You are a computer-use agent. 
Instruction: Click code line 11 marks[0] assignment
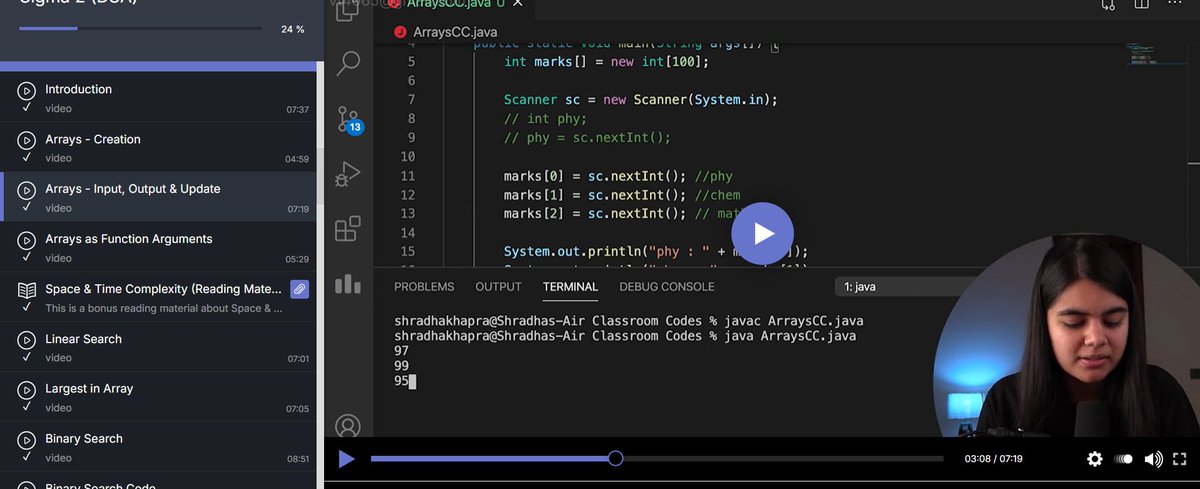(618, 176)
